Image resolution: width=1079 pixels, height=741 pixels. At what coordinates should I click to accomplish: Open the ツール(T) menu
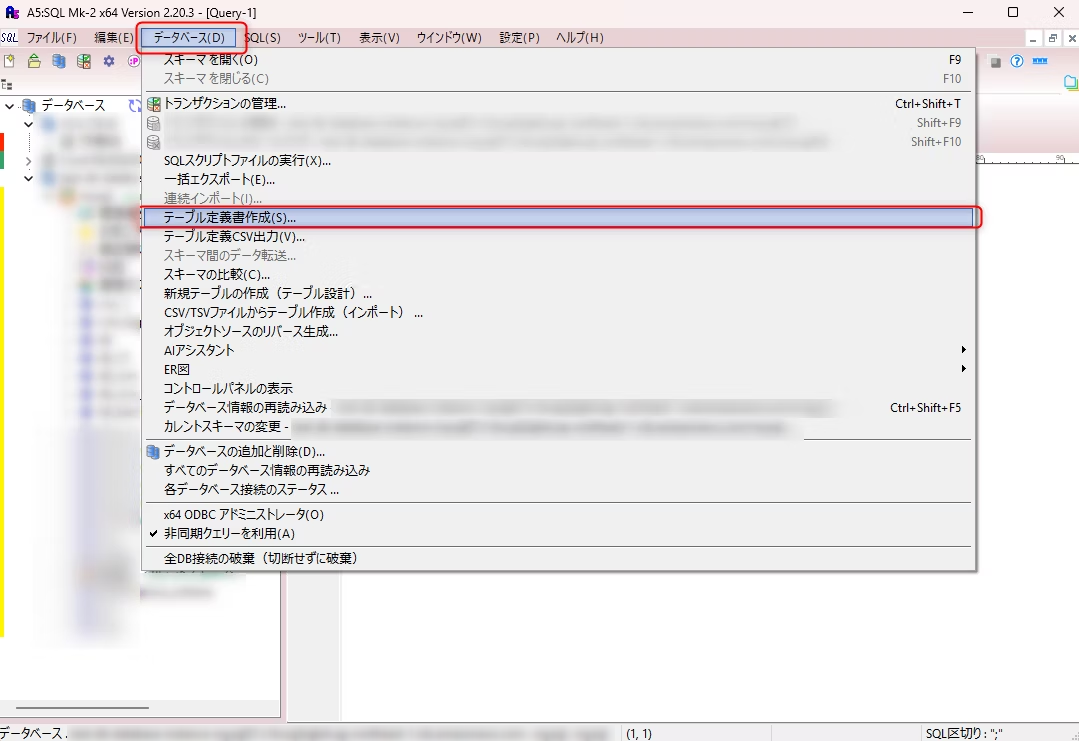click(319, 37)
